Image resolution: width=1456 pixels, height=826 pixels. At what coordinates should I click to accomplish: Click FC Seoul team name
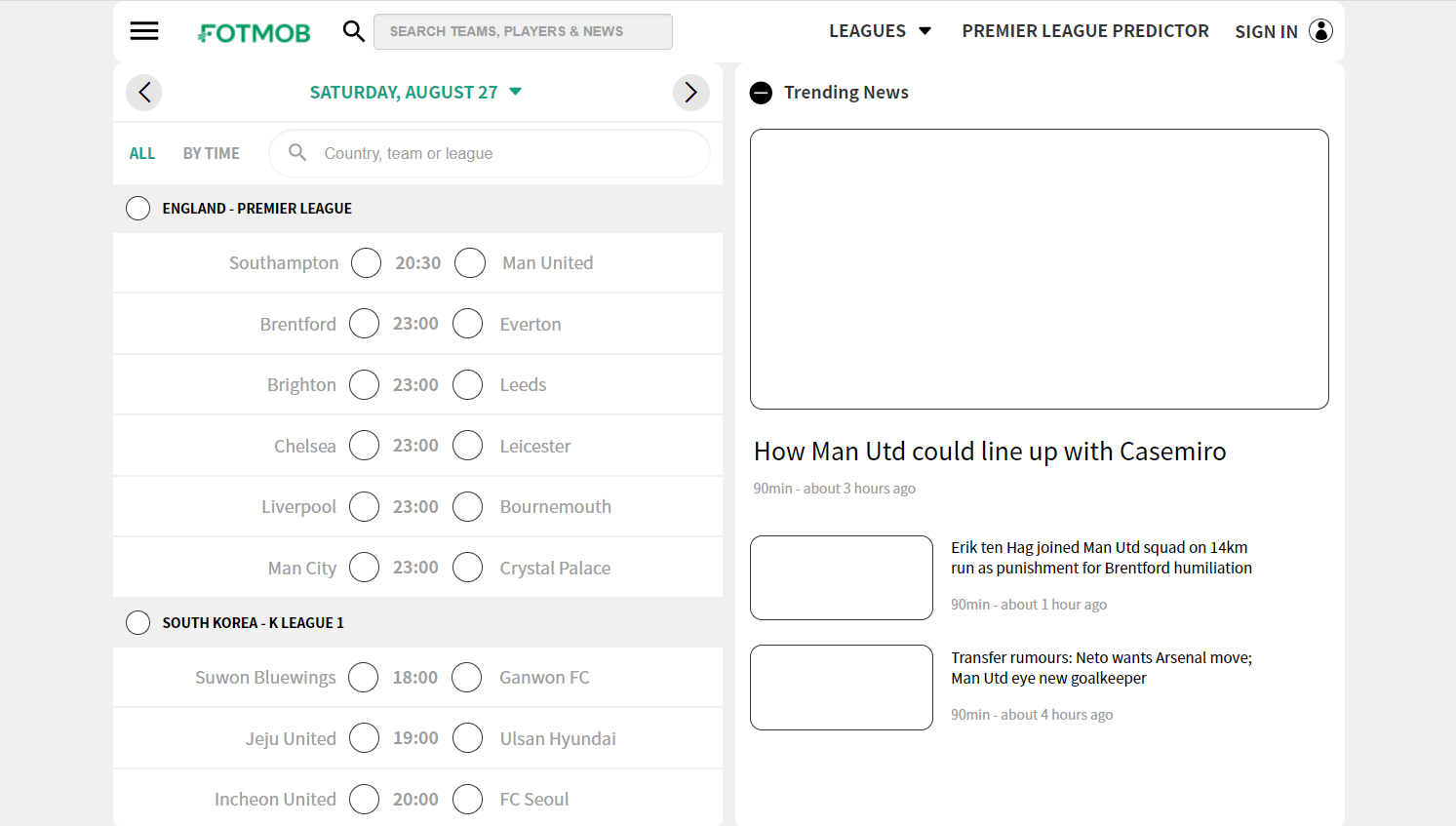[534, 800]
